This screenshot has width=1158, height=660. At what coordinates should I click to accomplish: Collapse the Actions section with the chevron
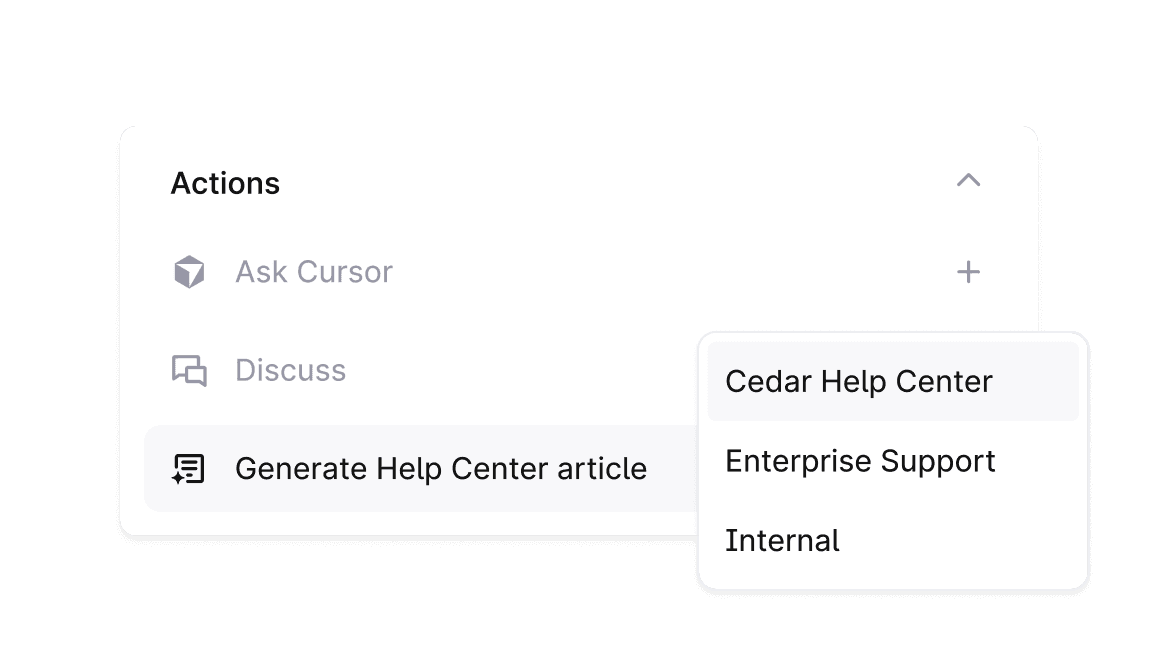coord(968,181)
